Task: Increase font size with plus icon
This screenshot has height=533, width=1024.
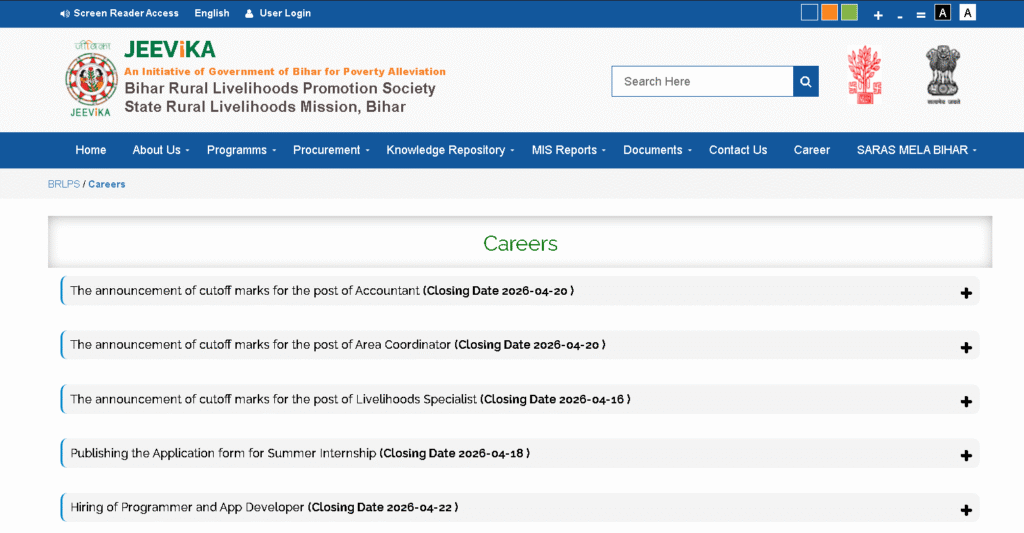Action: point(878,14)
